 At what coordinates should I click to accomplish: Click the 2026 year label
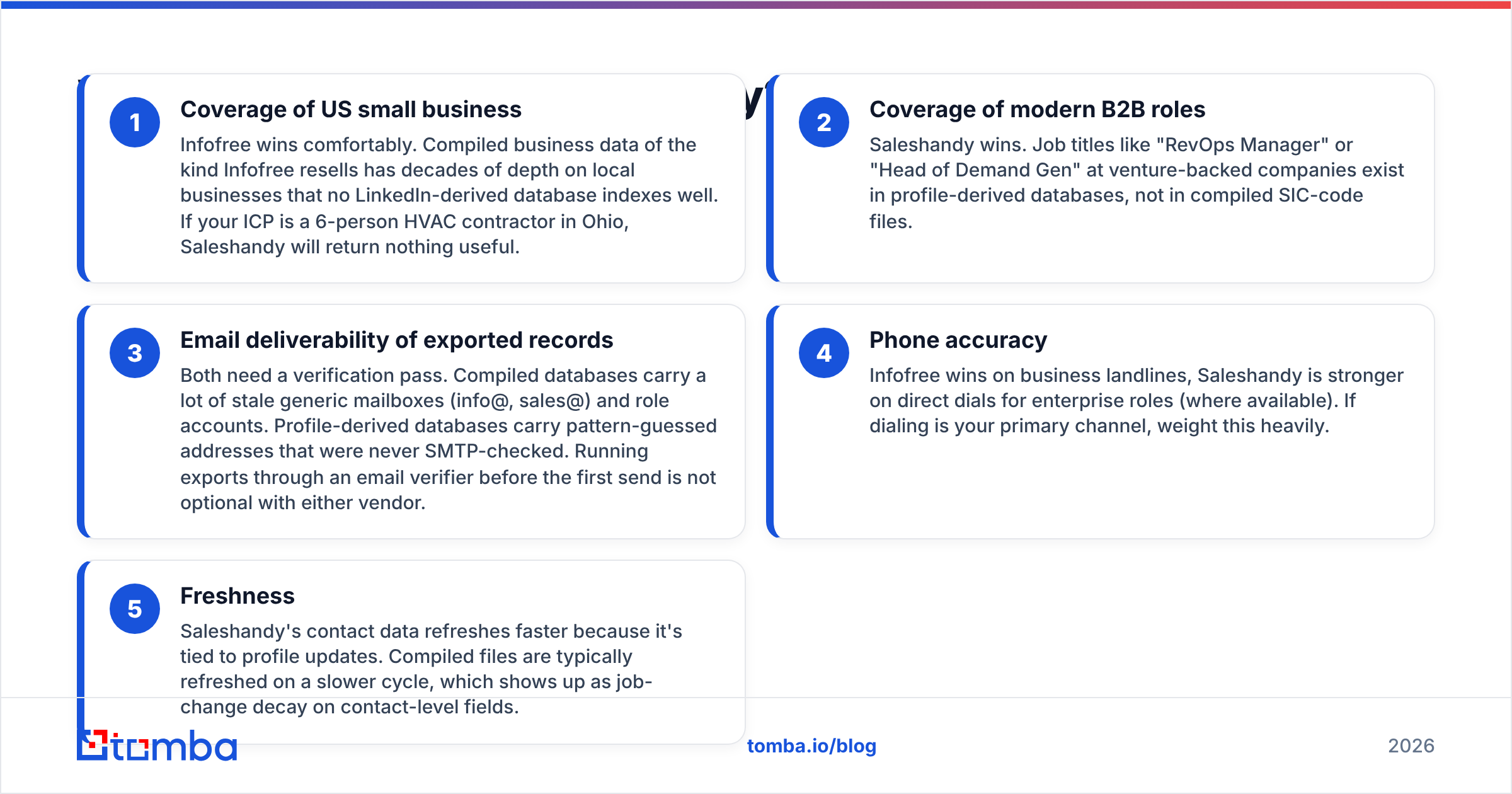(x=1411, y=746)
